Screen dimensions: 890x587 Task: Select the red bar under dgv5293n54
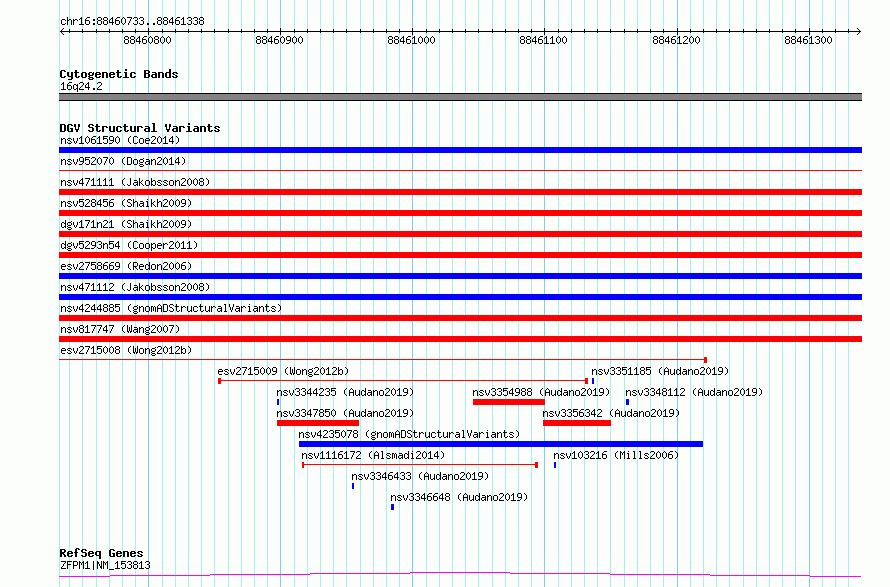tap(460, 255)
